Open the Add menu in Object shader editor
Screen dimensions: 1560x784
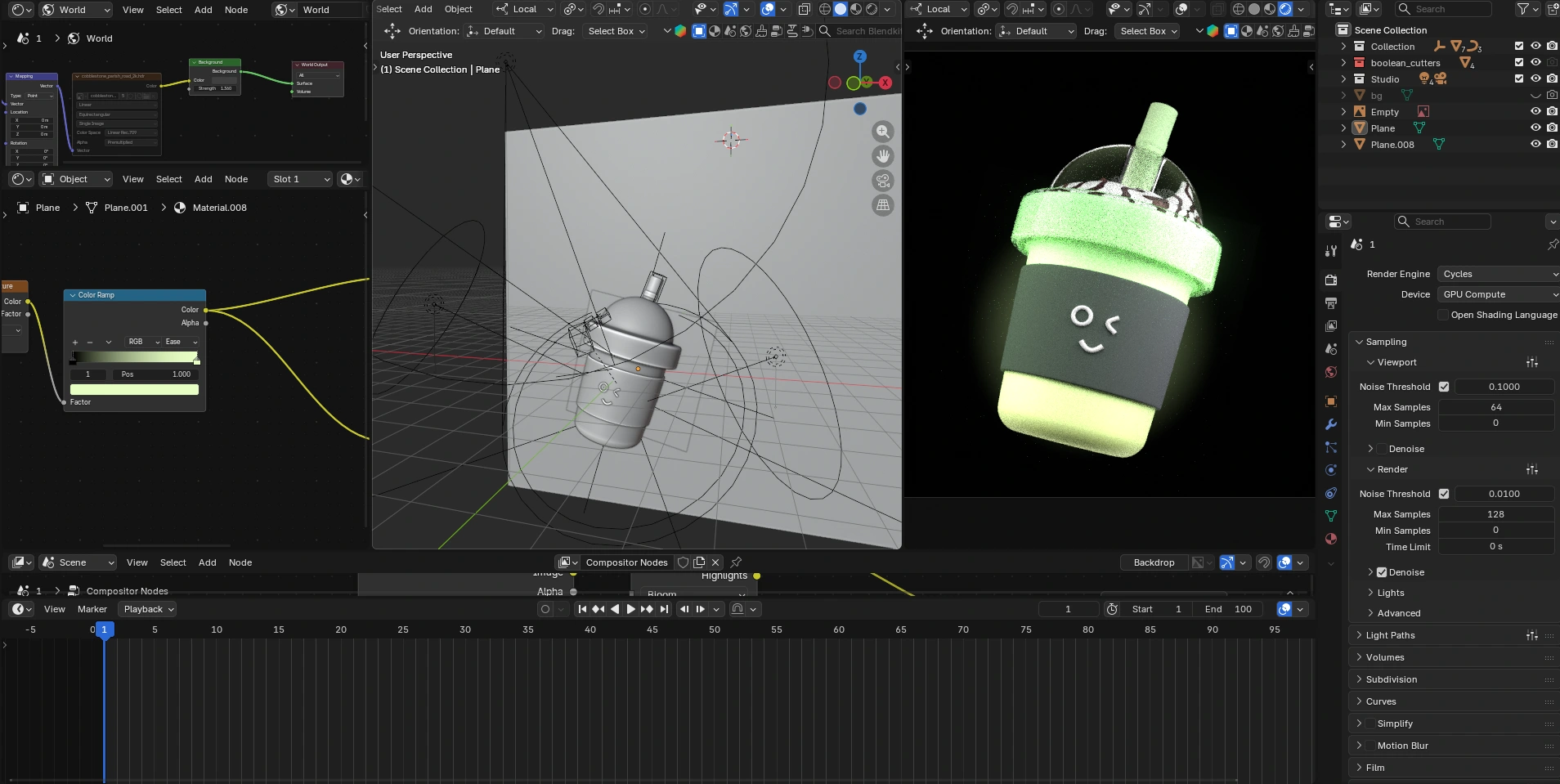(x=204, y=179)
